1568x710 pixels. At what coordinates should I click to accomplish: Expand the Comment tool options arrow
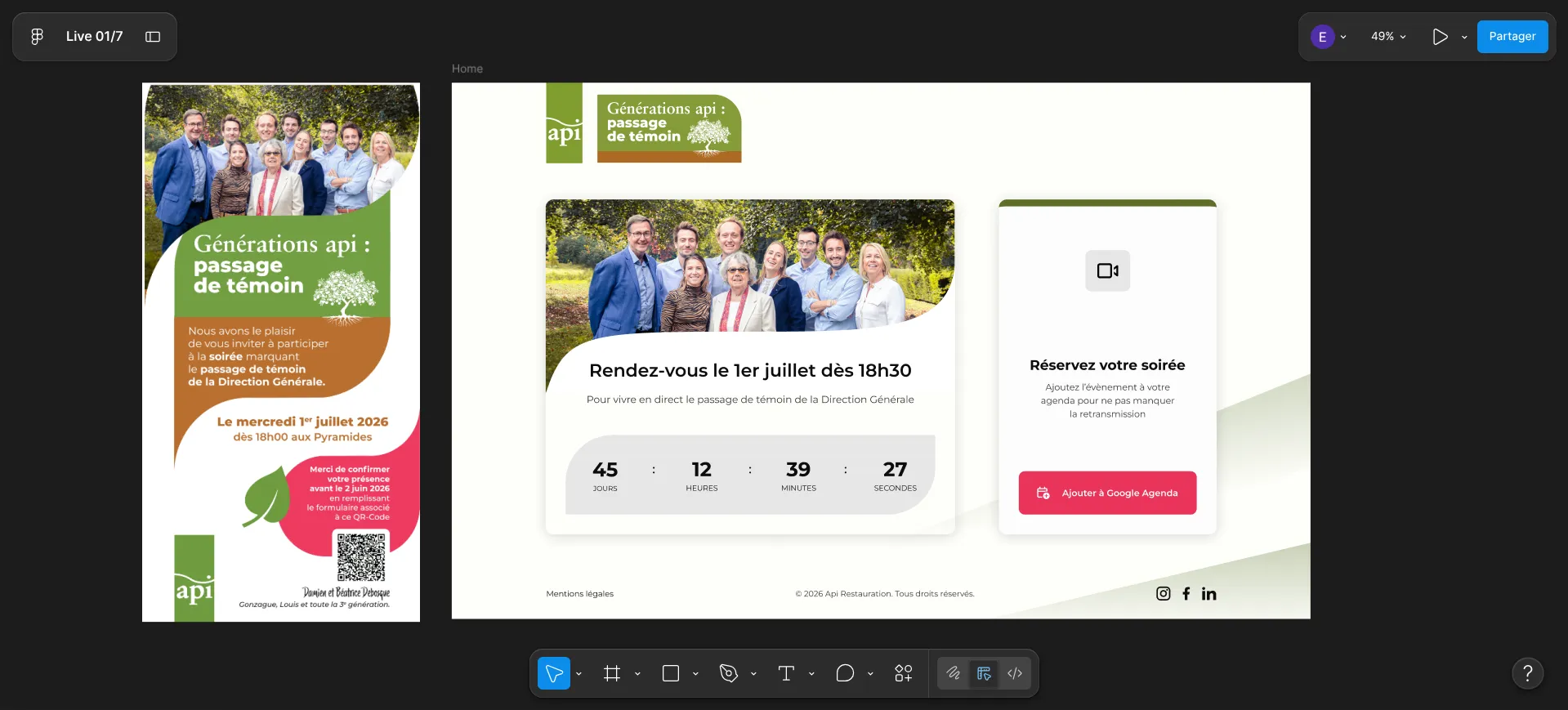(x=870, y=674)
